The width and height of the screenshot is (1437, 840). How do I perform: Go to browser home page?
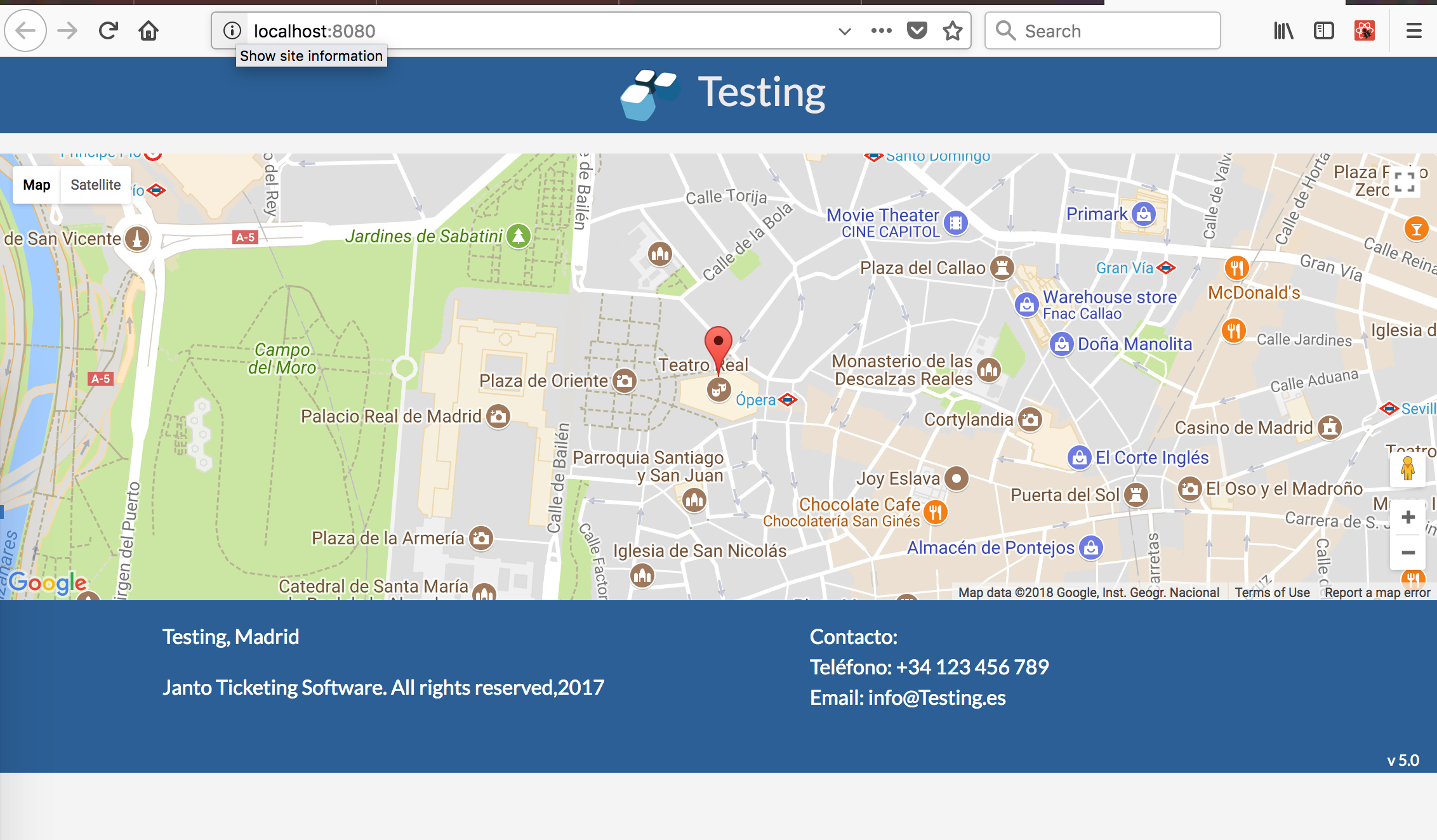click(x=149, y=30)
